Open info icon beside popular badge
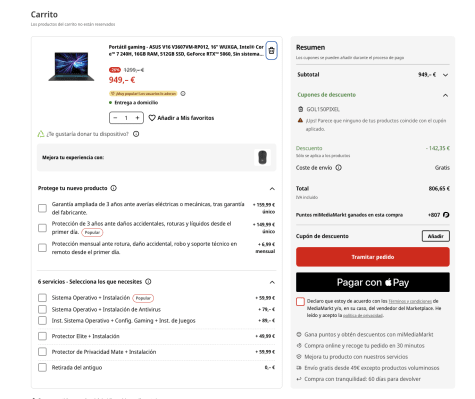Image resolution: width=475 pixels, height=399 pixels. [x=183, y=94]
